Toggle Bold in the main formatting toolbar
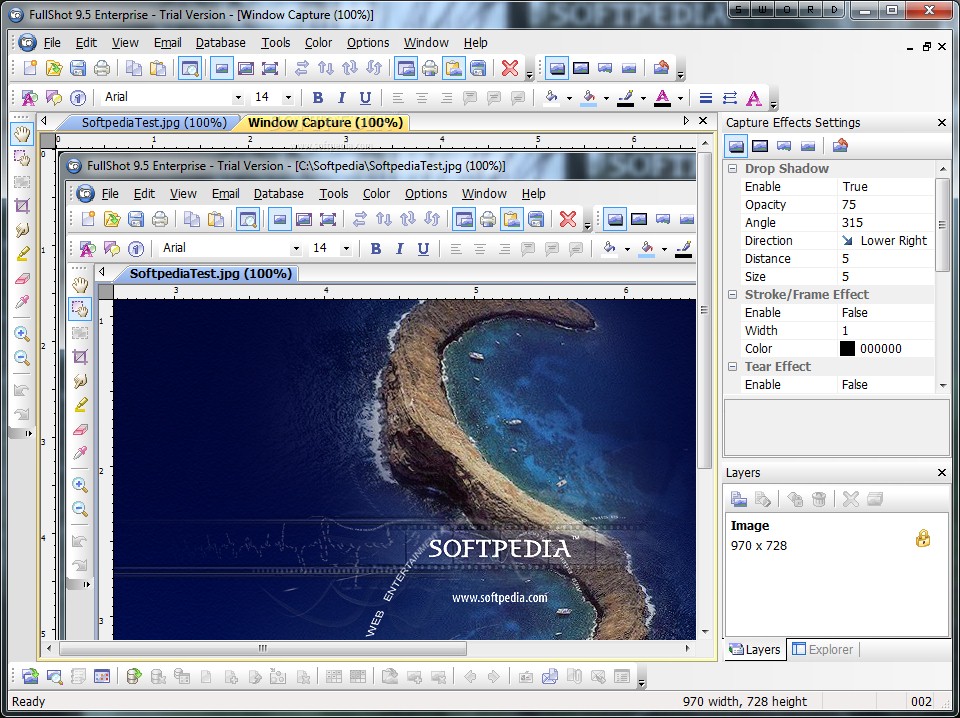The image size is (960, 718). 317,97
